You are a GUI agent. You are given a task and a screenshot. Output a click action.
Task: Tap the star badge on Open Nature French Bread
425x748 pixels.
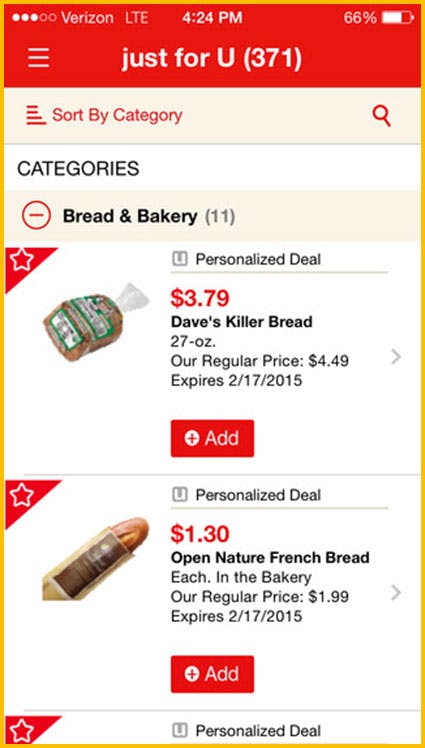[22, 496]
